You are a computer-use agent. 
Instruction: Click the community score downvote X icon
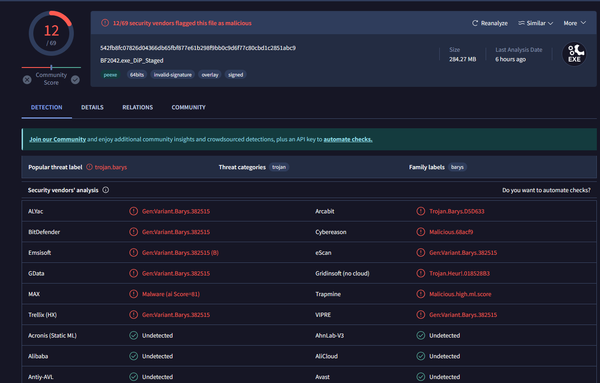[x=27, y=80]
